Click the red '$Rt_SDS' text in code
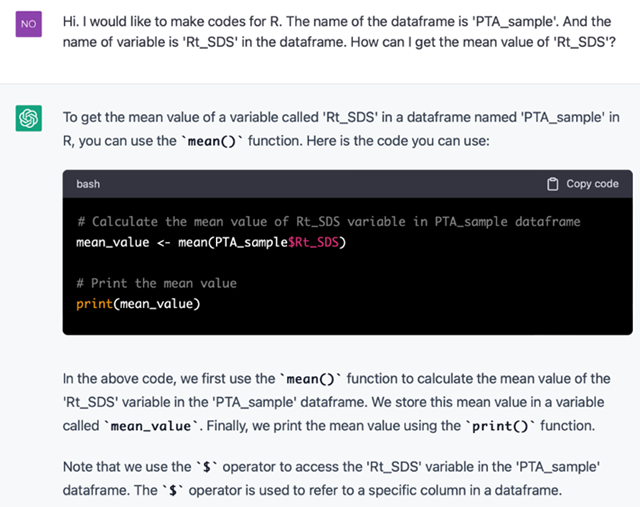 pos(317,242)
